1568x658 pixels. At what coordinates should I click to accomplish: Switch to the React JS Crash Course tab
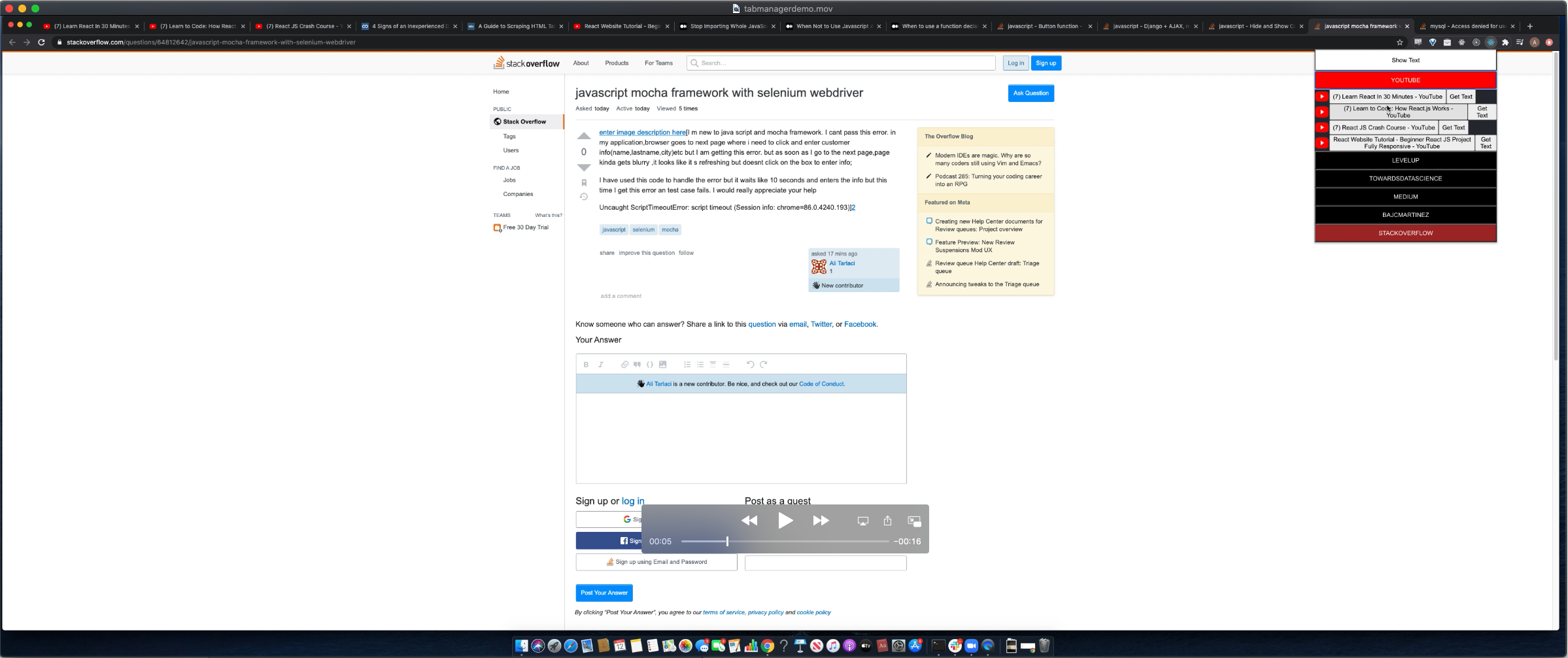click(303, 26)
